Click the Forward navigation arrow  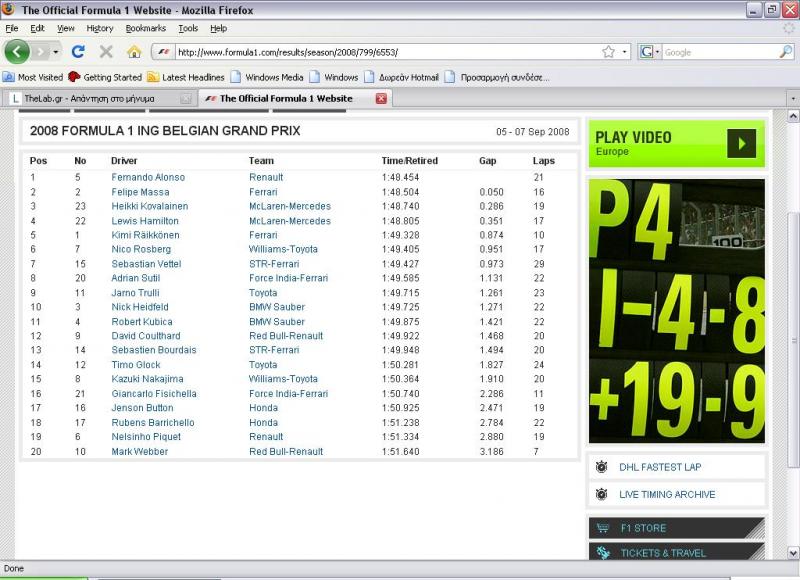(40, 52)
